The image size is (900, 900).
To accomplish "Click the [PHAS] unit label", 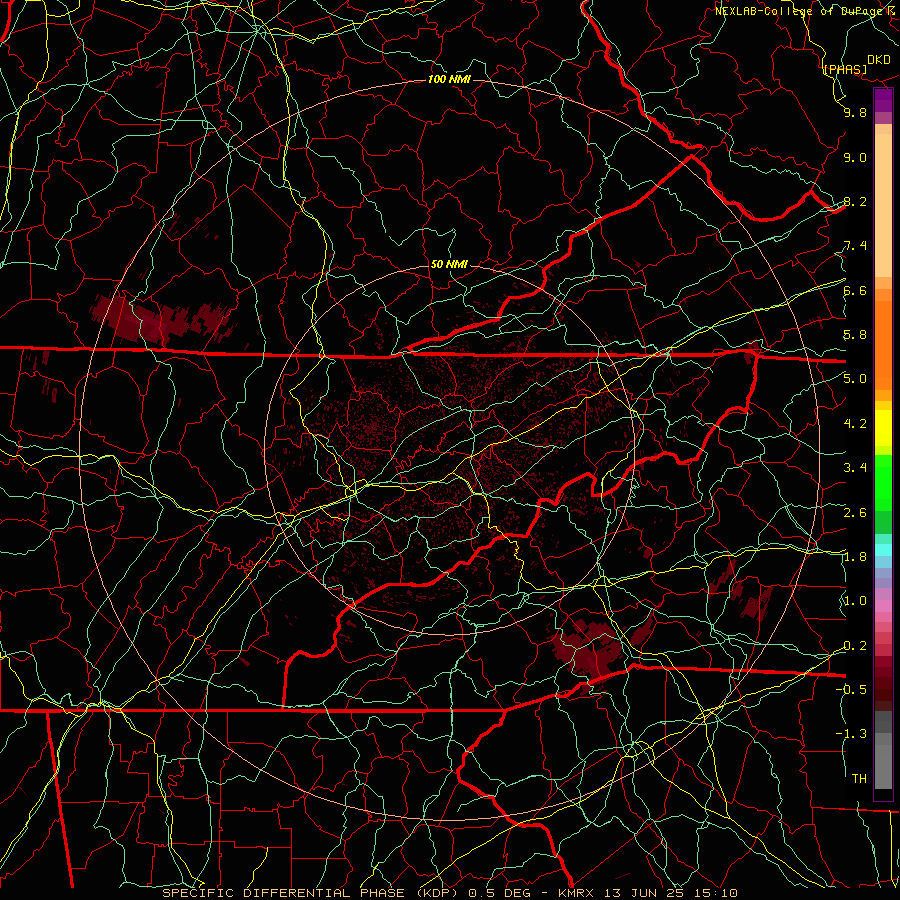I will 845,69.
